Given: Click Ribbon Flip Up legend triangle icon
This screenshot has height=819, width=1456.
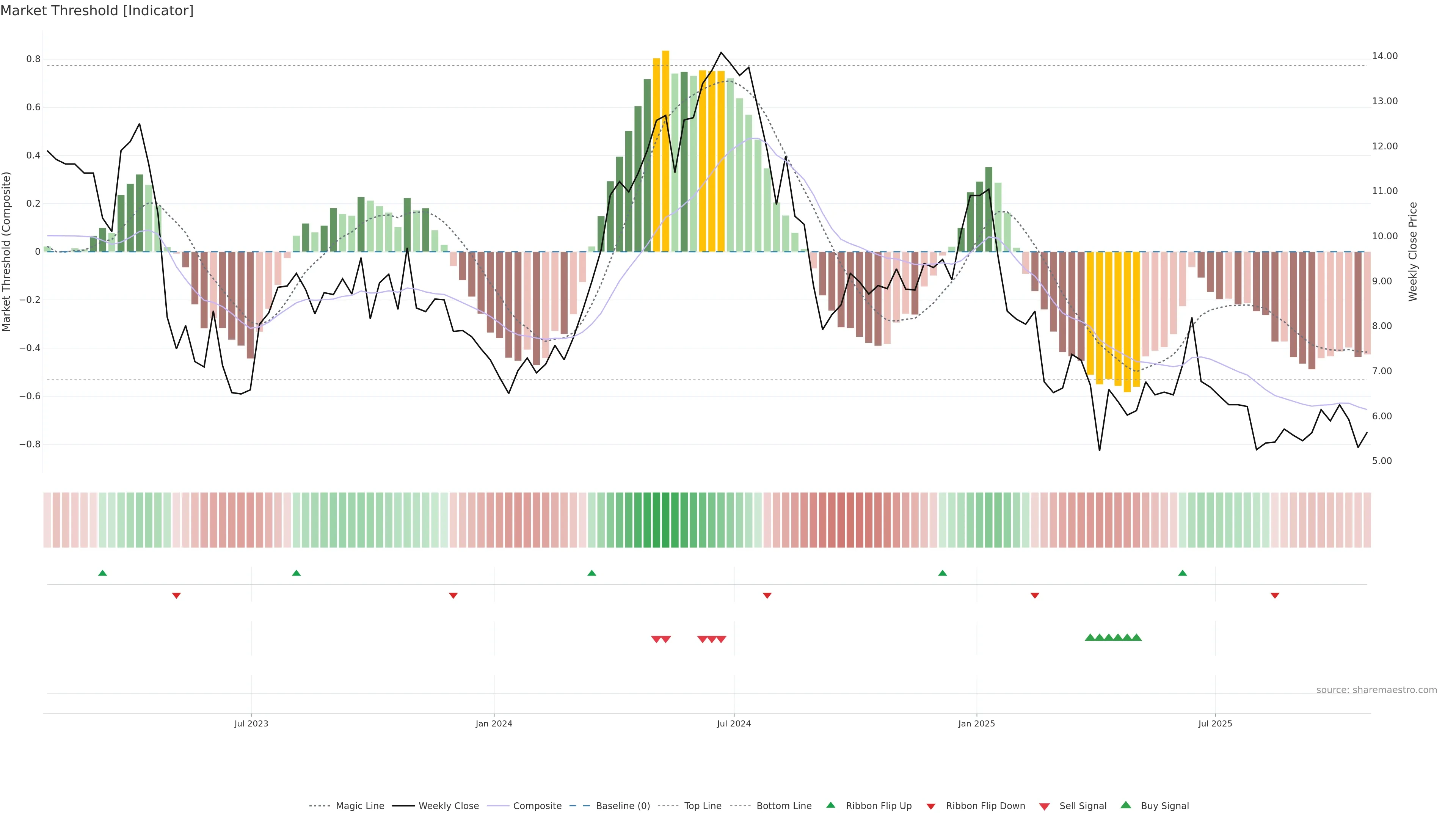Looking at the screenshot, I should [830, 805].
